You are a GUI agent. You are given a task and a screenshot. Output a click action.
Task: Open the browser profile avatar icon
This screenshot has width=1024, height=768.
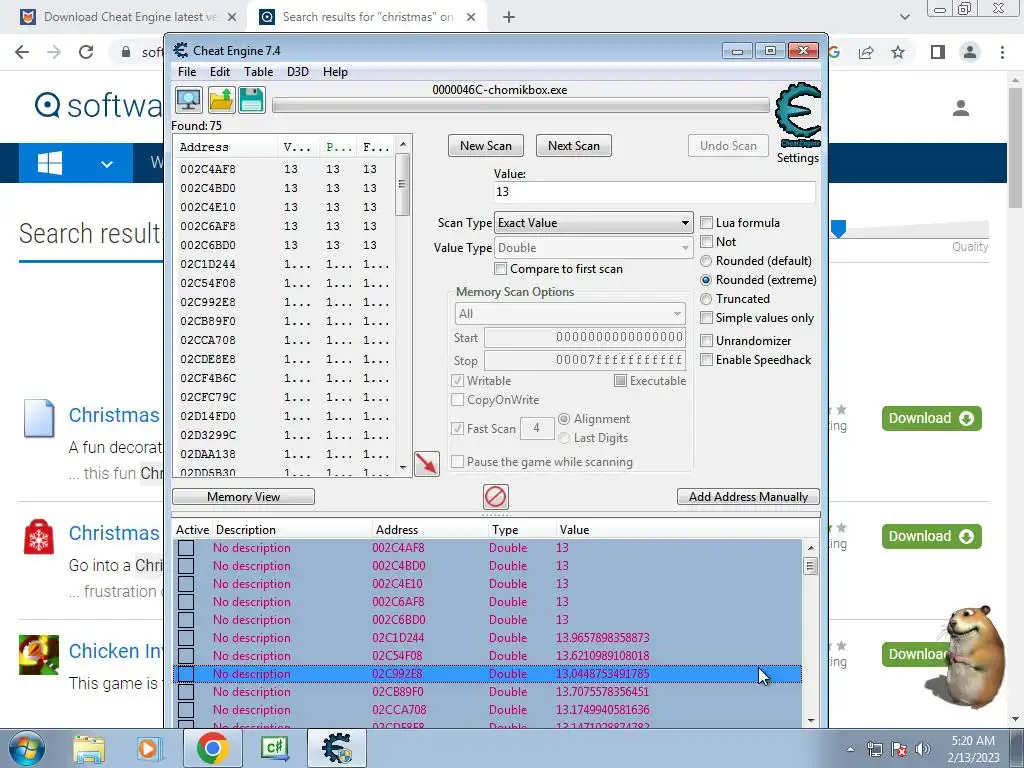[x=970, y=52]
